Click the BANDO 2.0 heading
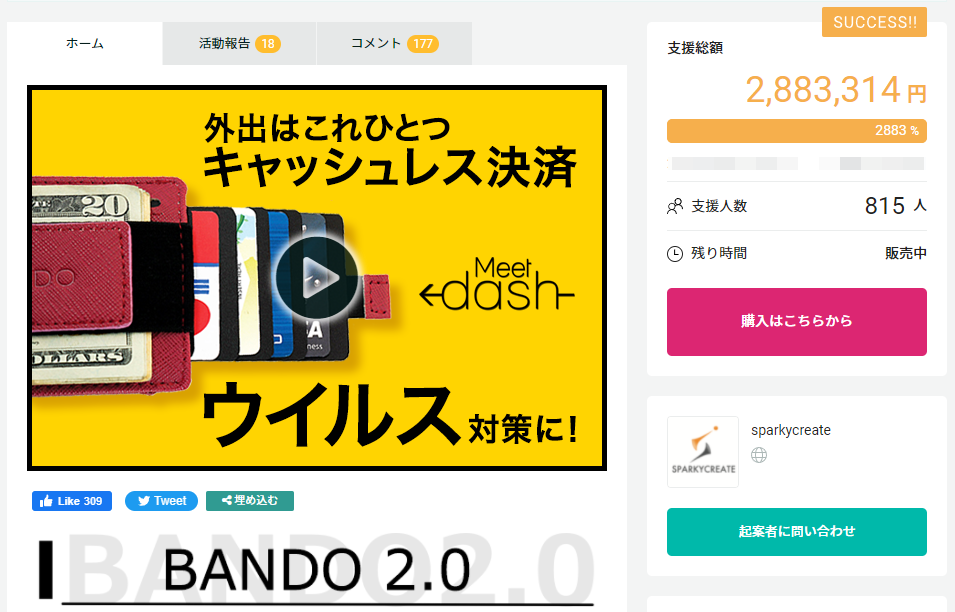955x612 pixels. tap(317, 570)
